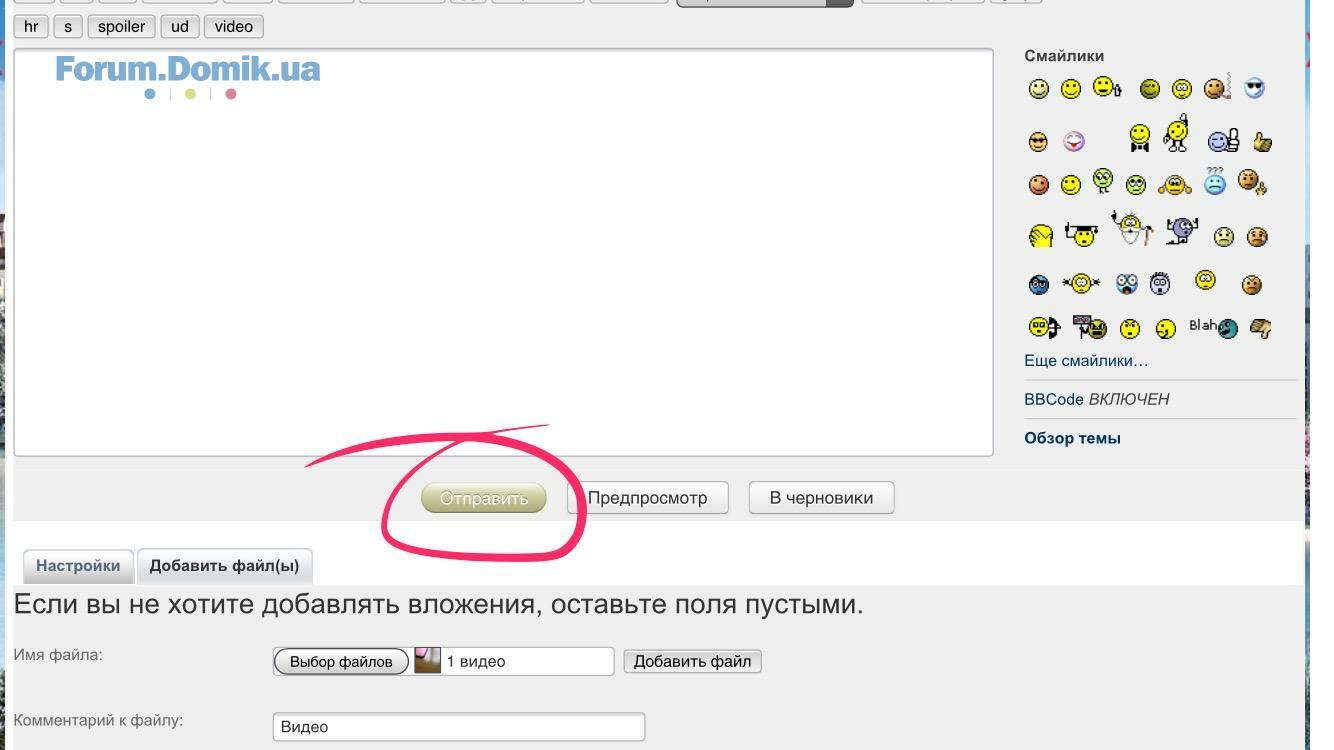Open the Еще смайлики… link
The width and height of the screenshot is (1334, 750).
1086,360
